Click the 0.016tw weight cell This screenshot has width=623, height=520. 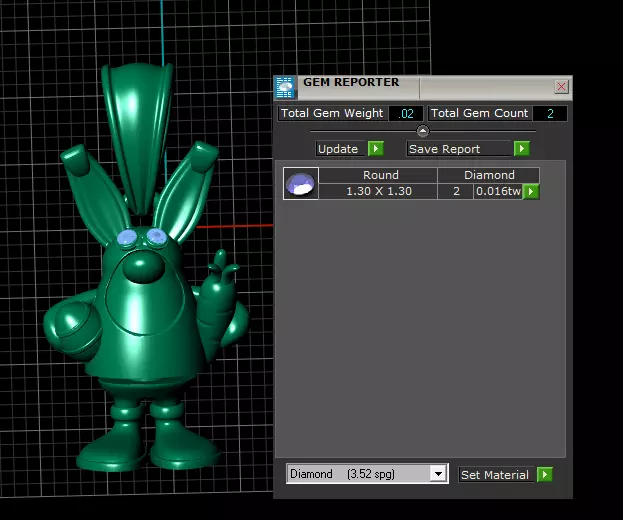click(x=498, y=191)
